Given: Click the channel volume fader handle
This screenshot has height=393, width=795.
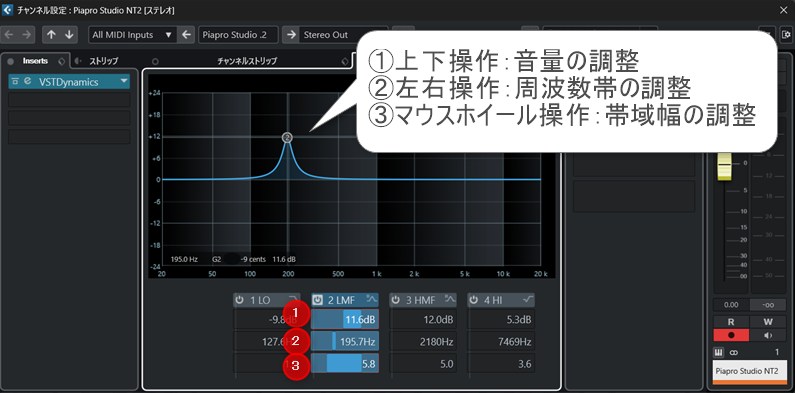Looking at the screenshot, I should click(724, 167).
